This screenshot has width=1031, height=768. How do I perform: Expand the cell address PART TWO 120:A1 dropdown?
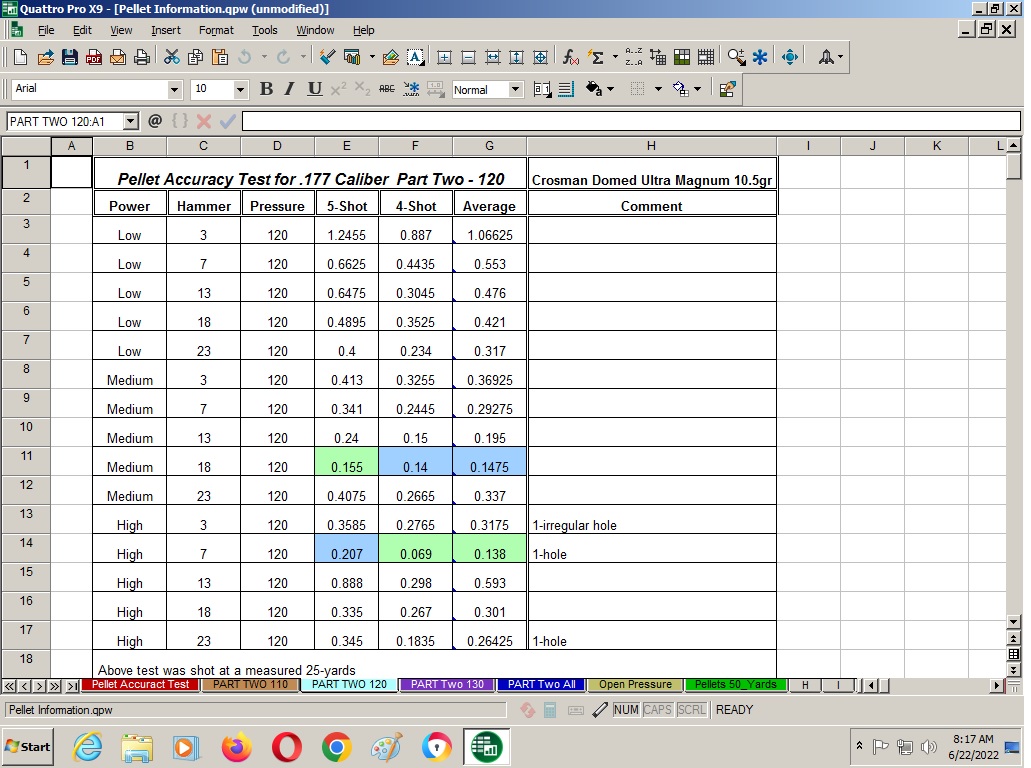pyautogui.click(x=130, y=121)
